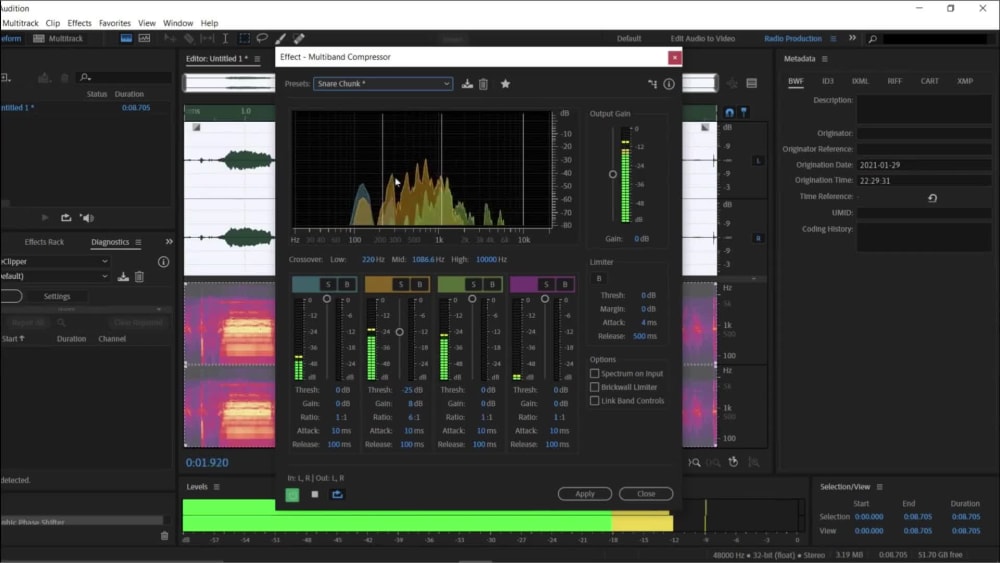Open the Effects menu

tap(79, 23)
